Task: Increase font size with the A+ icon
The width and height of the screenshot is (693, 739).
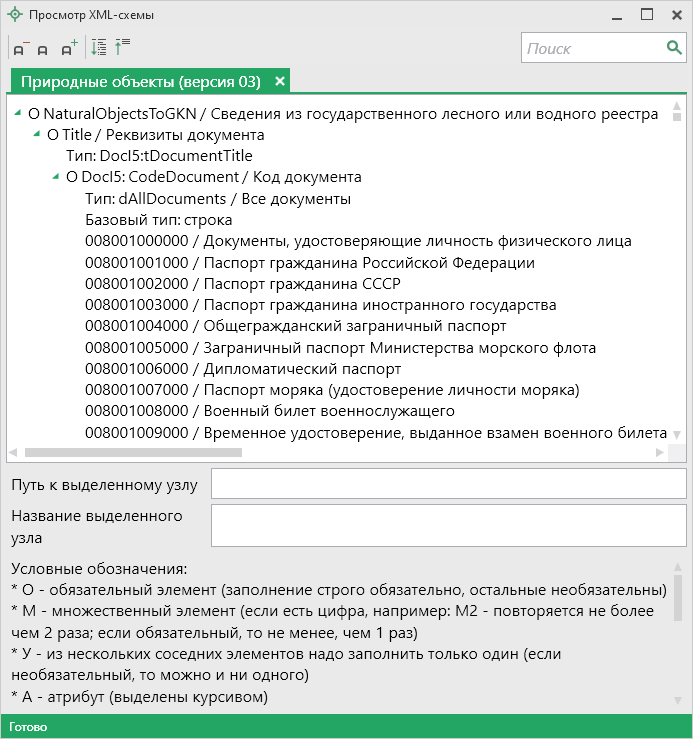Action: 68,47
